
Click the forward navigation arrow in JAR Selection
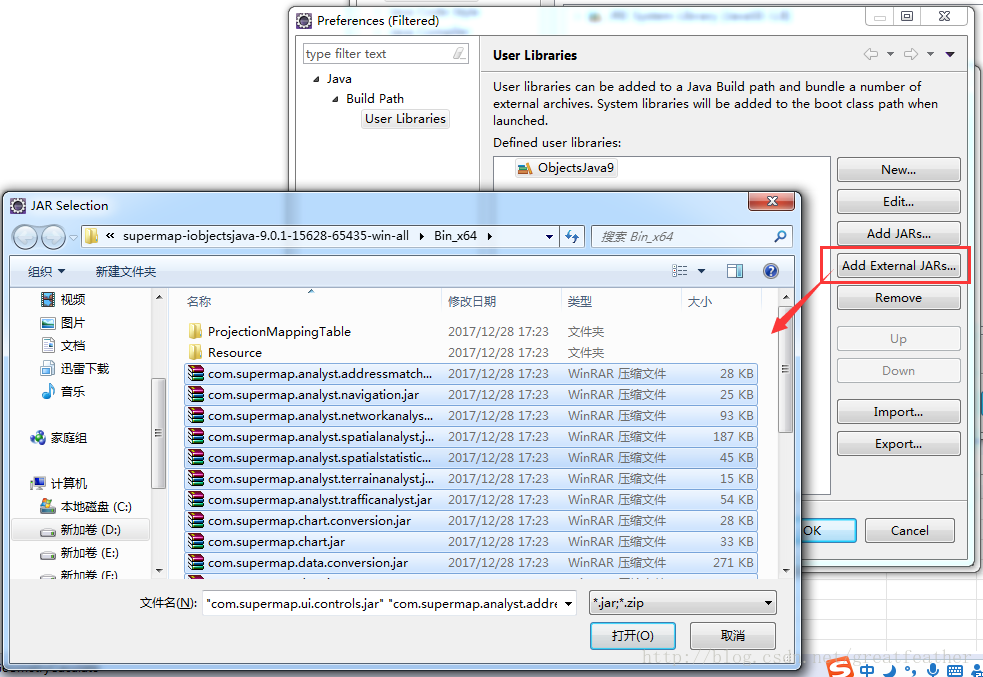[53, 237]
